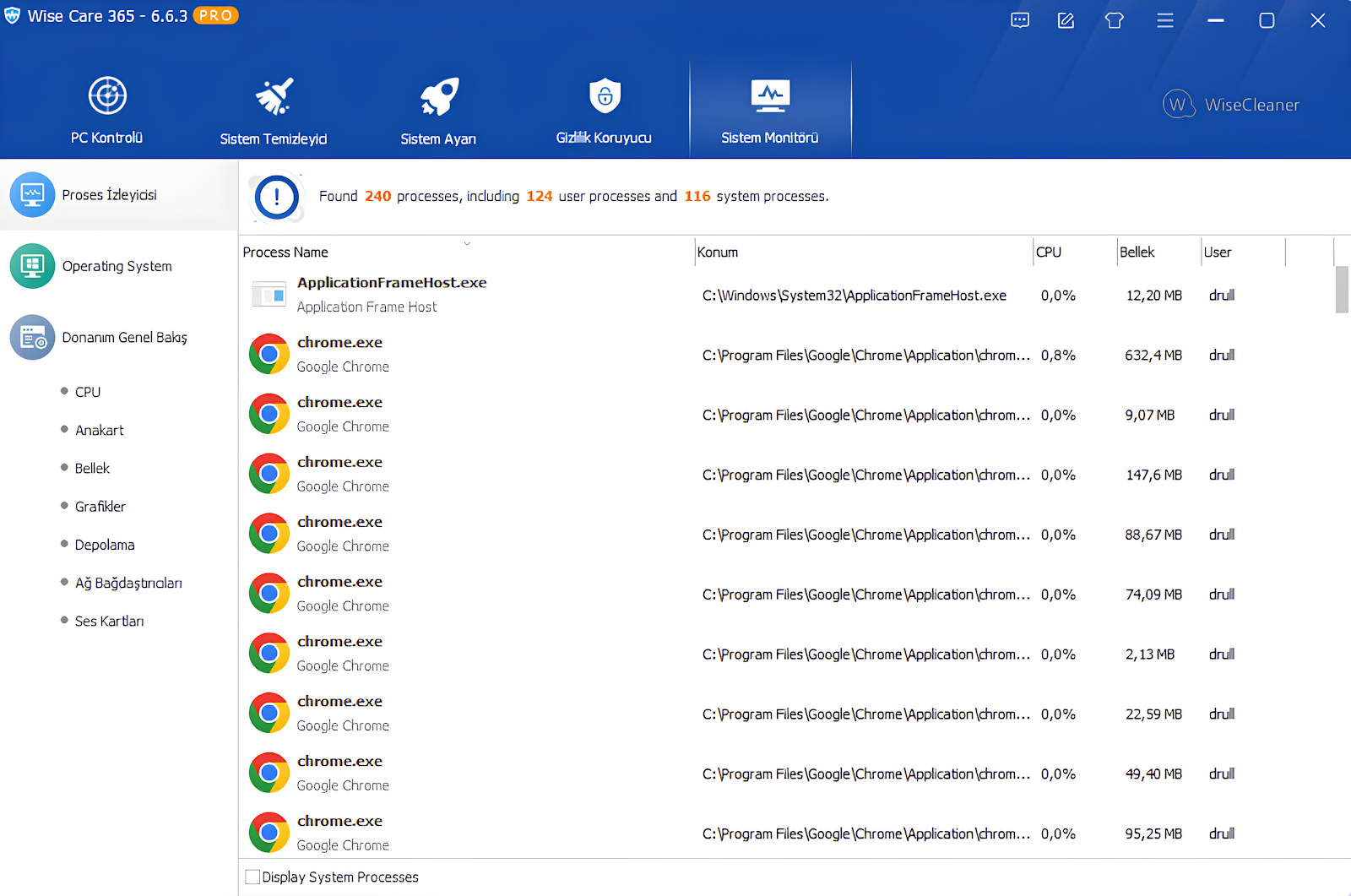1351x896 pixels.
Task: Click the blue exclamation info icon
Action: tap(277, 197)
